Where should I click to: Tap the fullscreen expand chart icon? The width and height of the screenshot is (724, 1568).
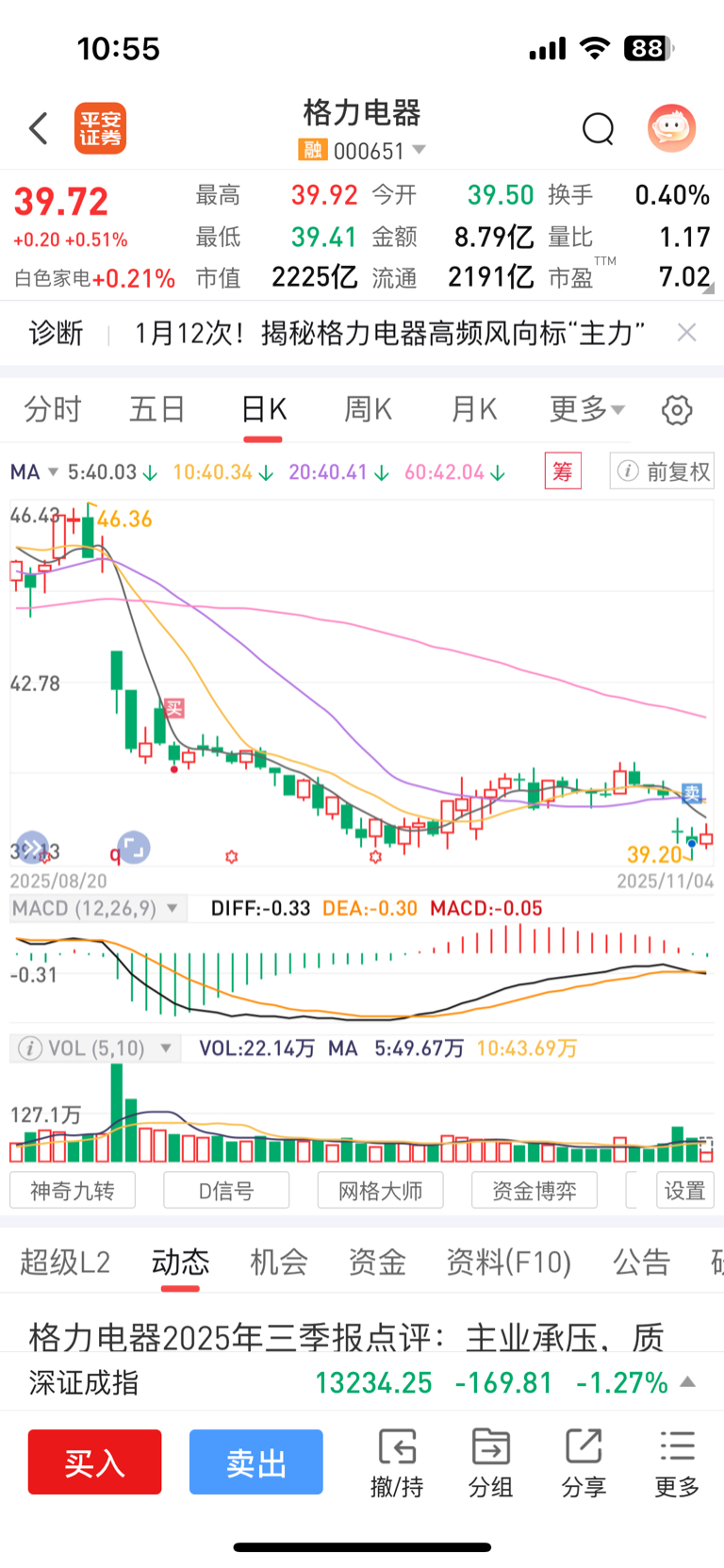click(x=133, y=848)
